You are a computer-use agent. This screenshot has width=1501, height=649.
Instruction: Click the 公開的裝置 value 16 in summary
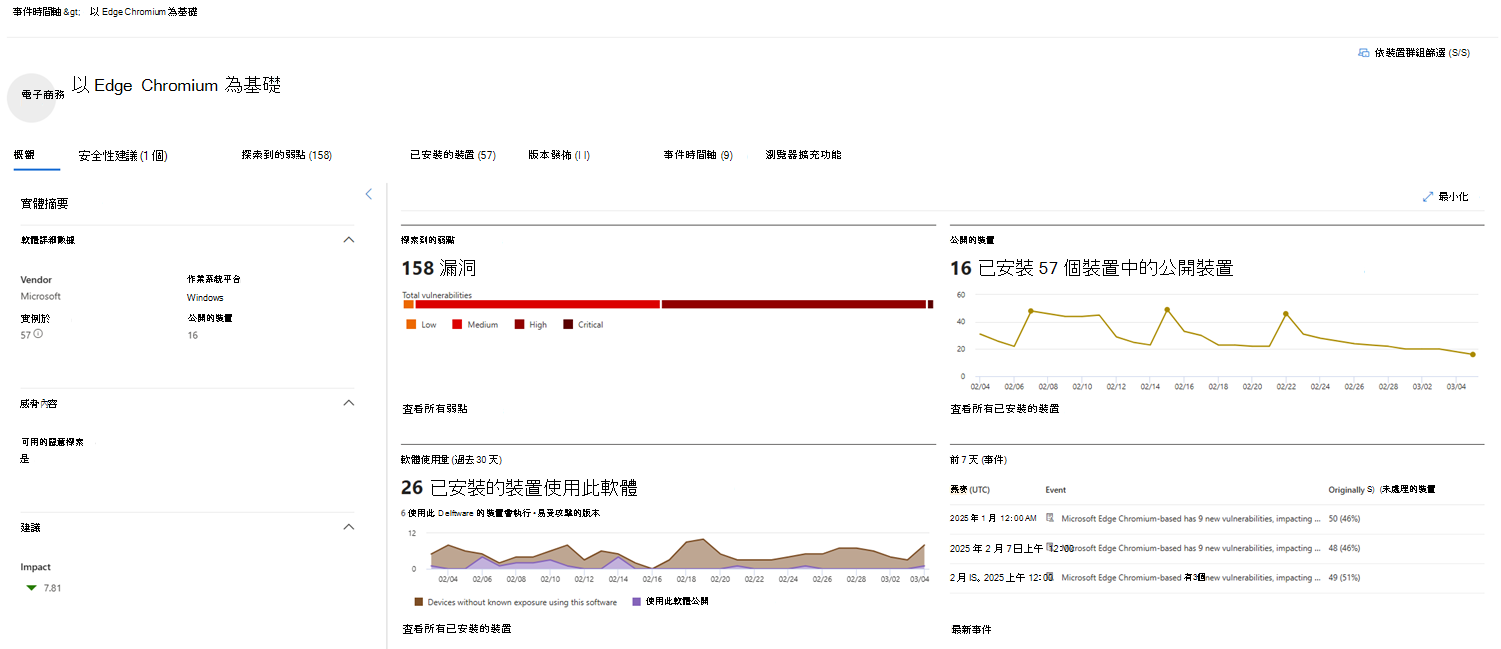[192, 335]
